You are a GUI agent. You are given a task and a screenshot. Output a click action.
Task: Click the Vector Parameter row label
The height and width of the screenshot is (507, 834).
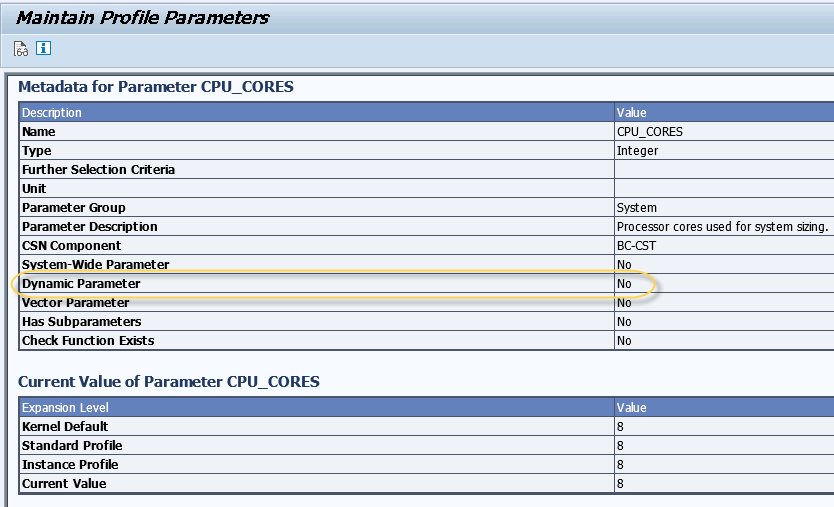(75, 303)
